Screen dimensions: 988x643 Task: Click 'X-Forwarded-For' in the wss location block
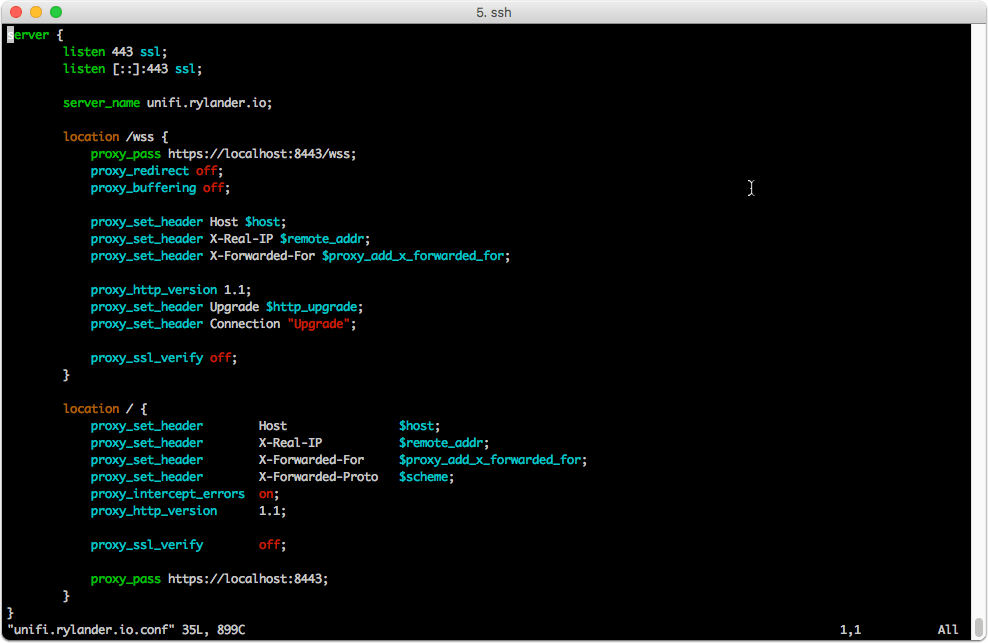pyautogui.click(x=262, y=256)
